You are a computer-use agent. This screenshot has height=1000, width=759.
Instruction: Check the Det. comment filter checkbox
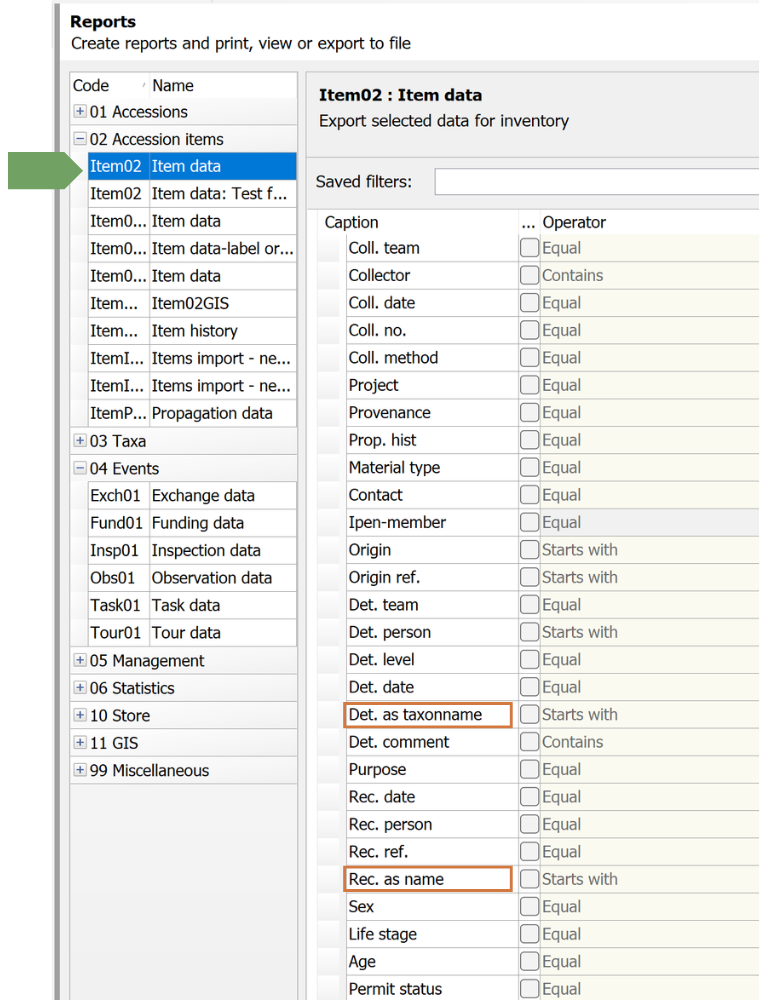[529, 742]
